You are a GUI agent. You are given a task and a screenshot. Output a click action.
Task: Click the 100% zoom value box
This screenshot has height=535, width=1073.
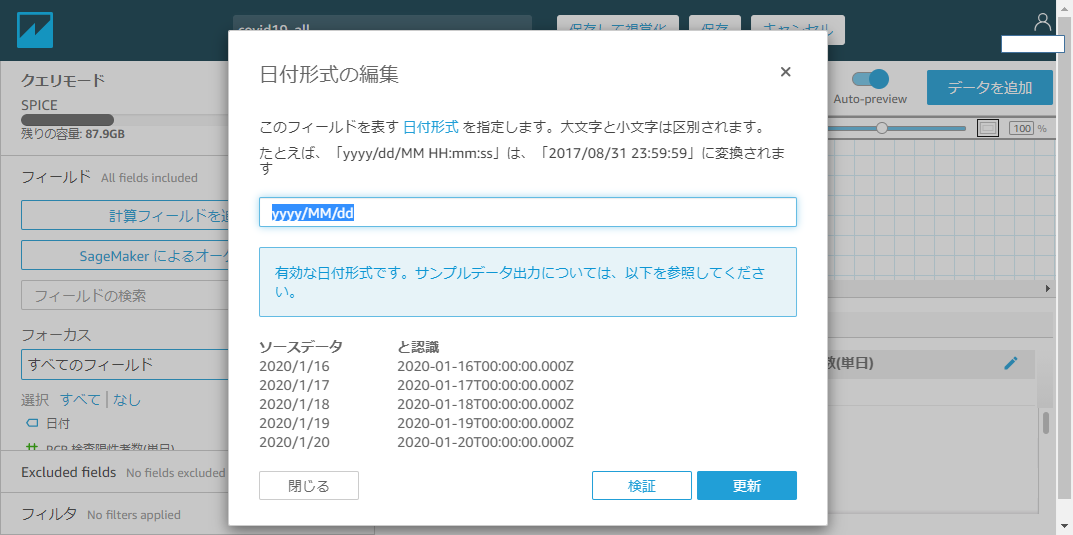pos(1022,128)
